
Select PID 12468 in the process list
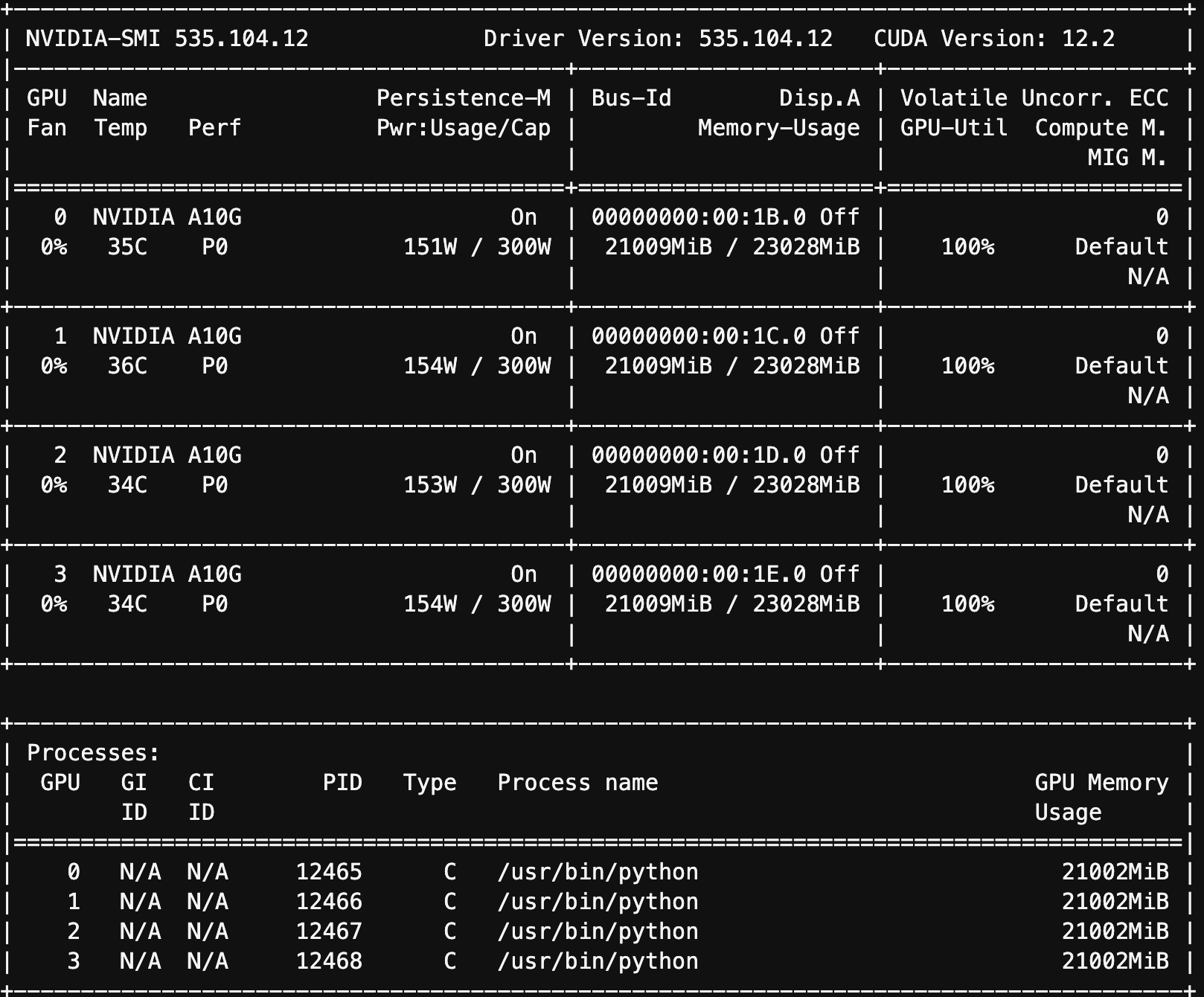click(x=329, y=961)
